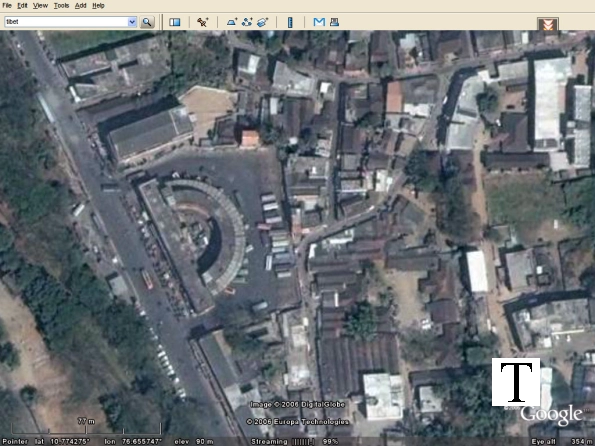Click the white T box overlay

[x=516, y=382]
